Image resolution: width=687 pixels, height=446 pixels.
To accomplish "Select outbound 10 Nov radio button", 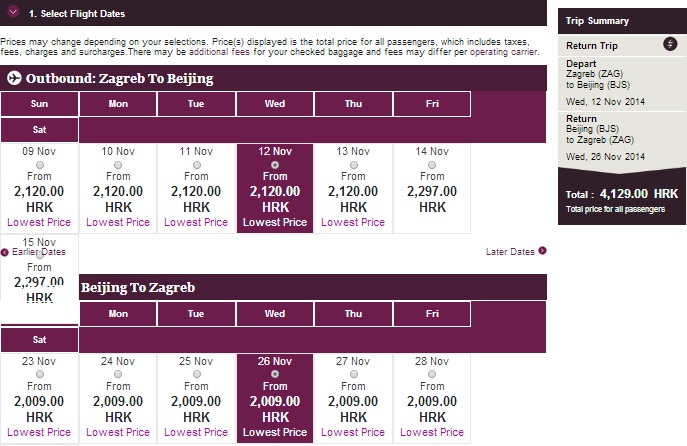I will [118, 164].
